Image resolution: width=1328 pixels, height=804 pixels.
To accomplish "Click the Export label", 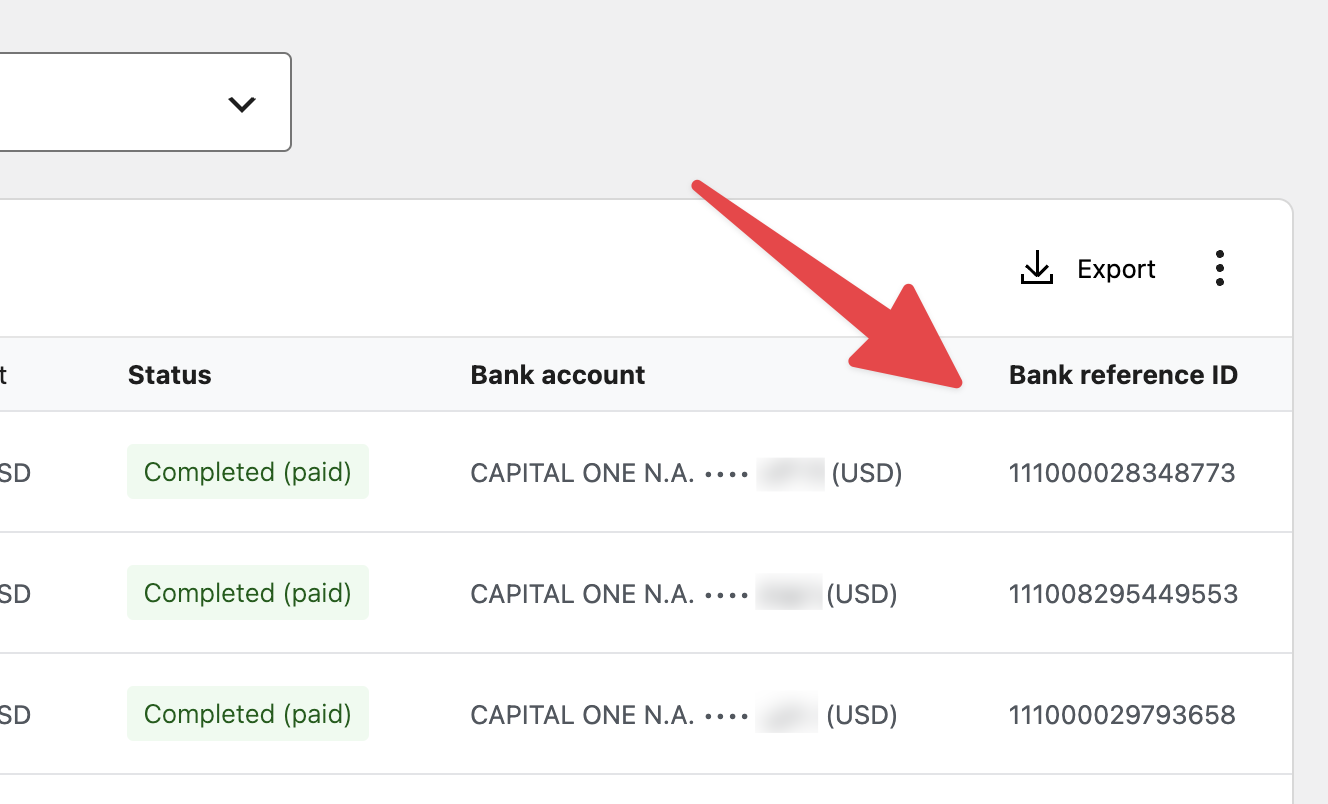I will [1115, 268].
